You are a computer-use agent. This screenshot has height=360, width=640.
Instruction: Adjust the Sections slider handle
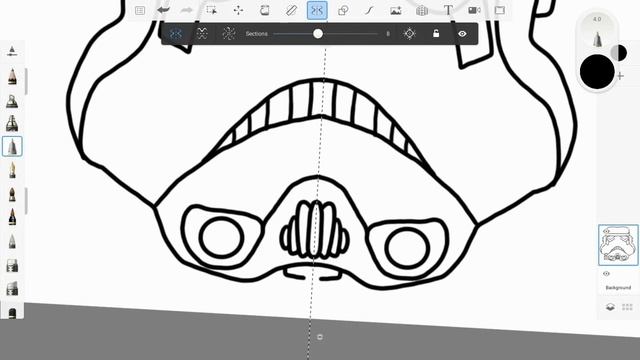coord(318,34)
